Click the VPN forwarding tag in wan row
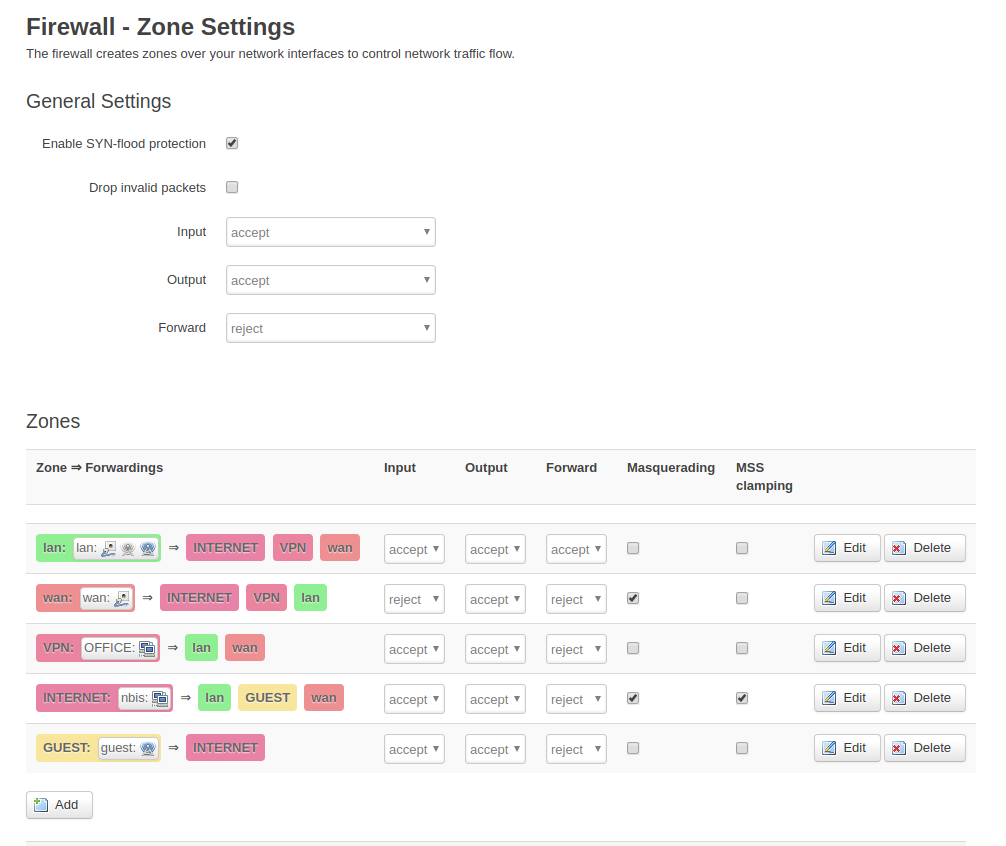The width and height of the screenshot is (1006, 846). pos(266,598)
